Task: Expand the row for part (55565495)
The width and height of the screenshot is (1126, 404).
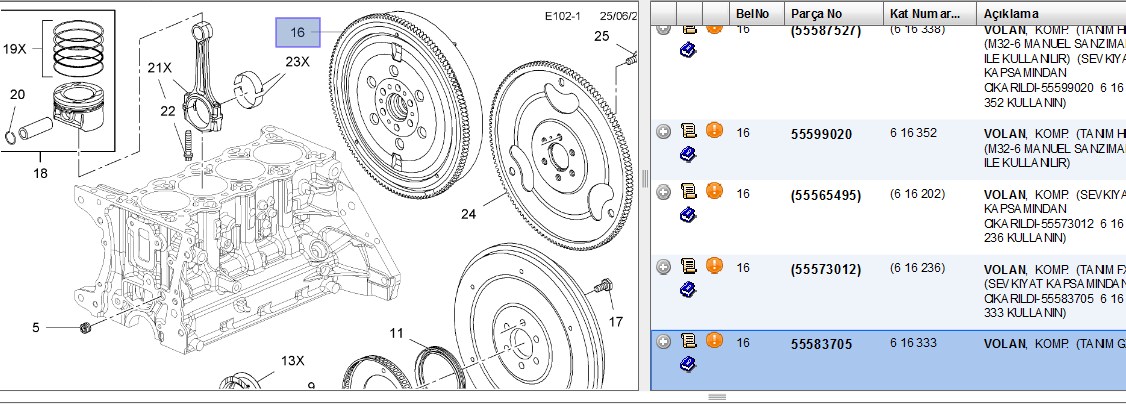Action: click(664, 192)
